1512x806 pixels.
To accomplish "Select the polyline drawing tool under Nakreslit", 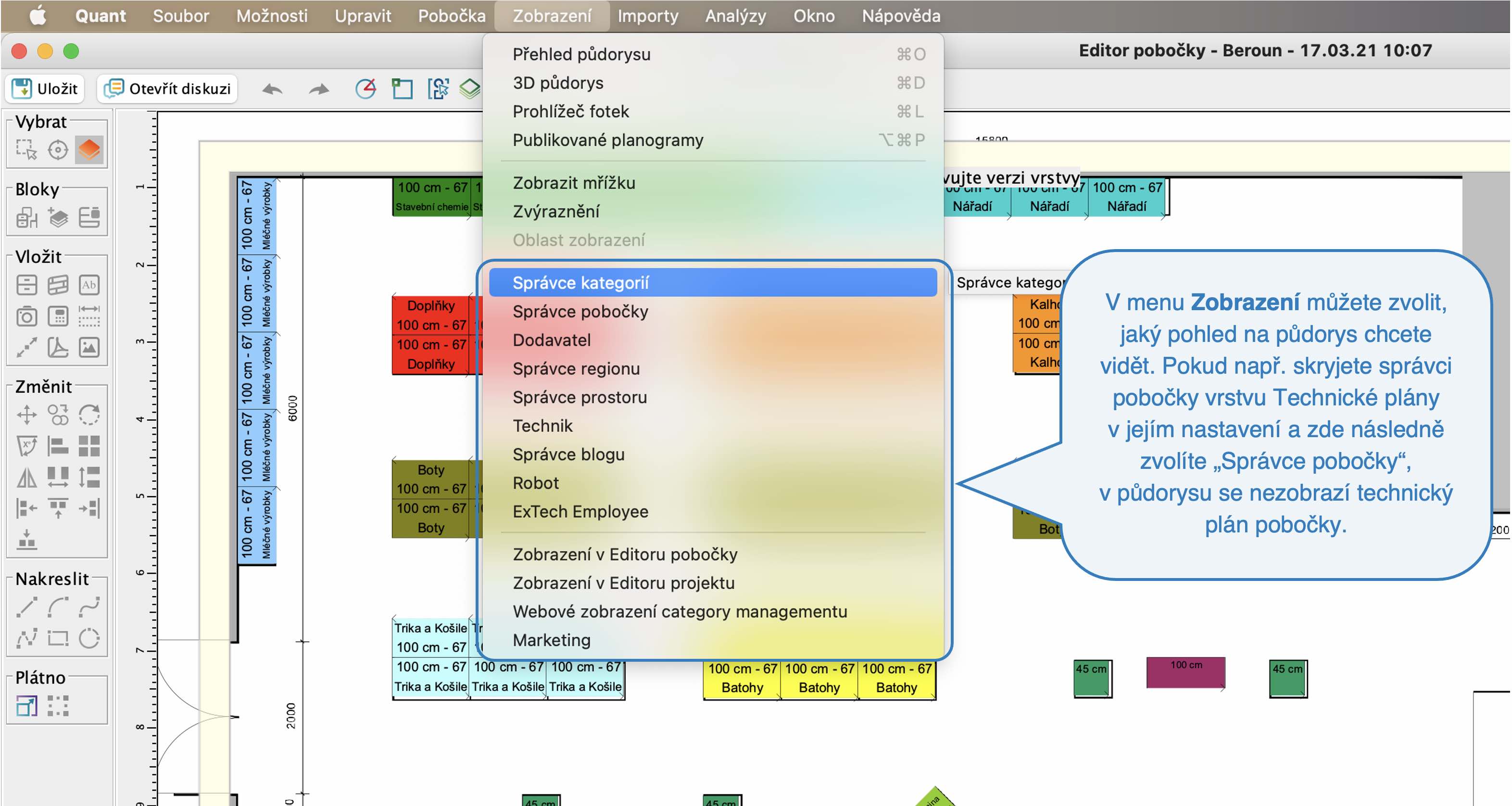I will click(26, 638).
